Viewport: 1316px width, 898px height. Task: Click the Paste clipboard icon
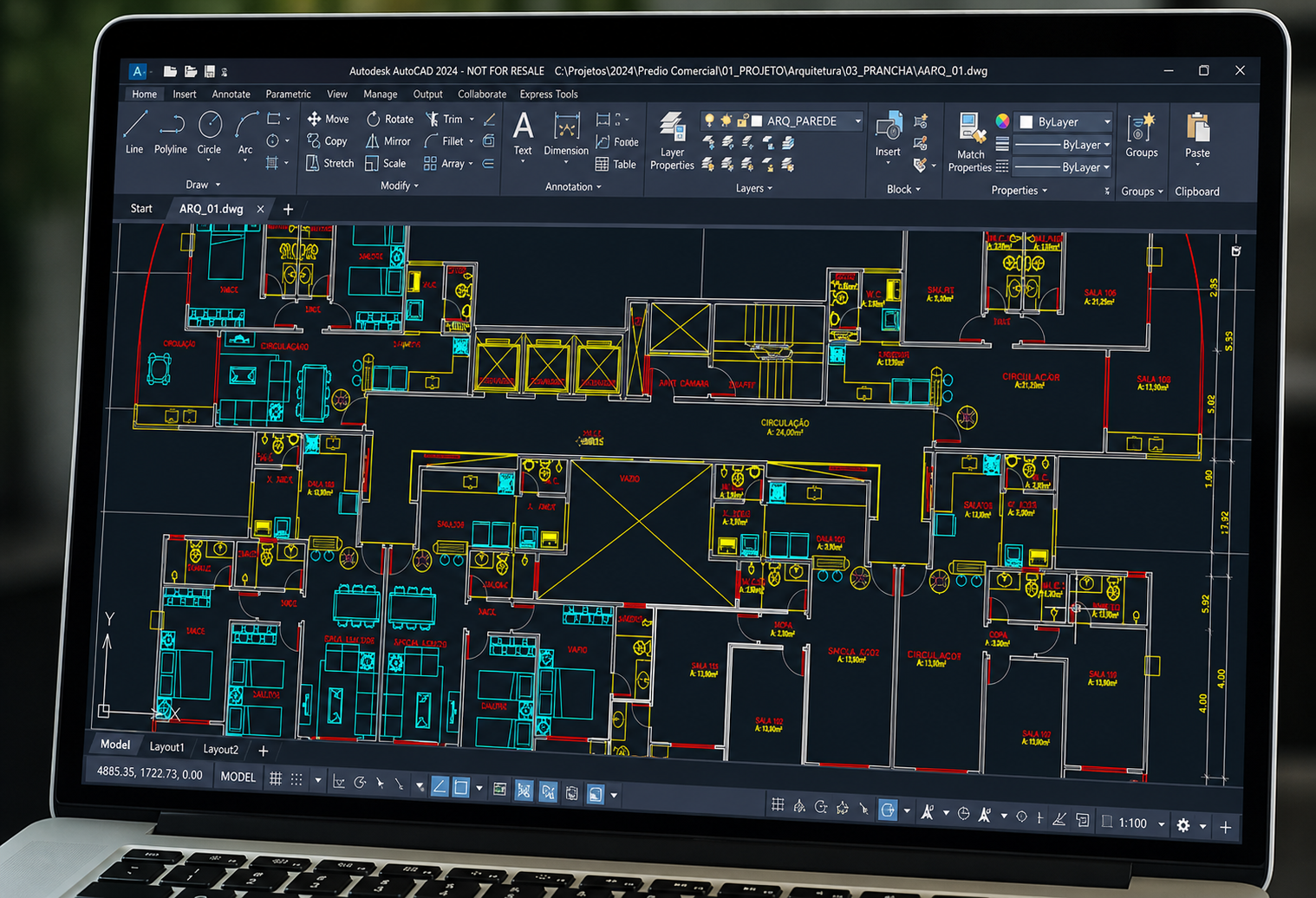[x=1197, y=127]
